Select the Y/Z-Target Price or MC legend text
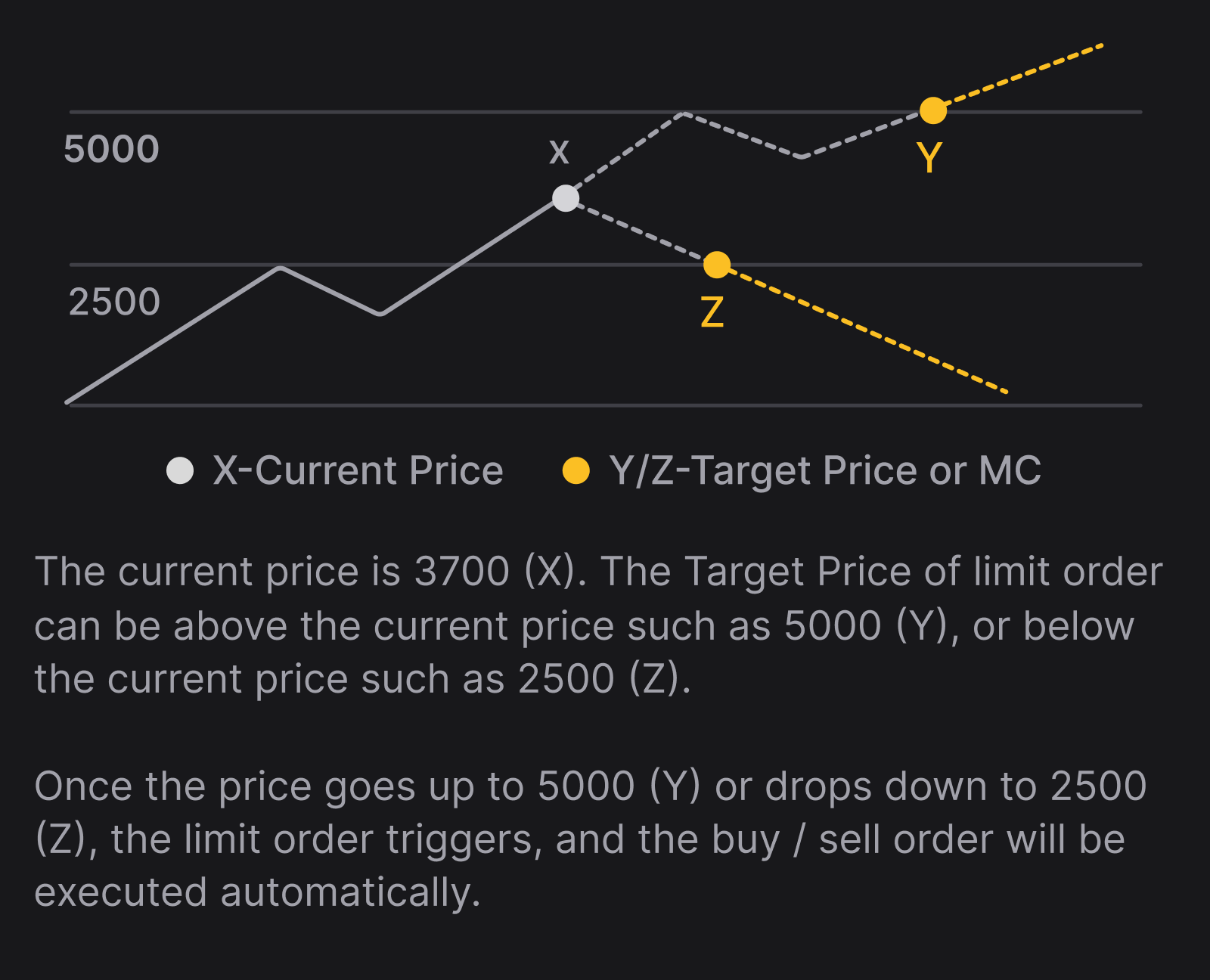Image resolution: width=1210 pixels, height=980 pixels. [x=825, y=470]
